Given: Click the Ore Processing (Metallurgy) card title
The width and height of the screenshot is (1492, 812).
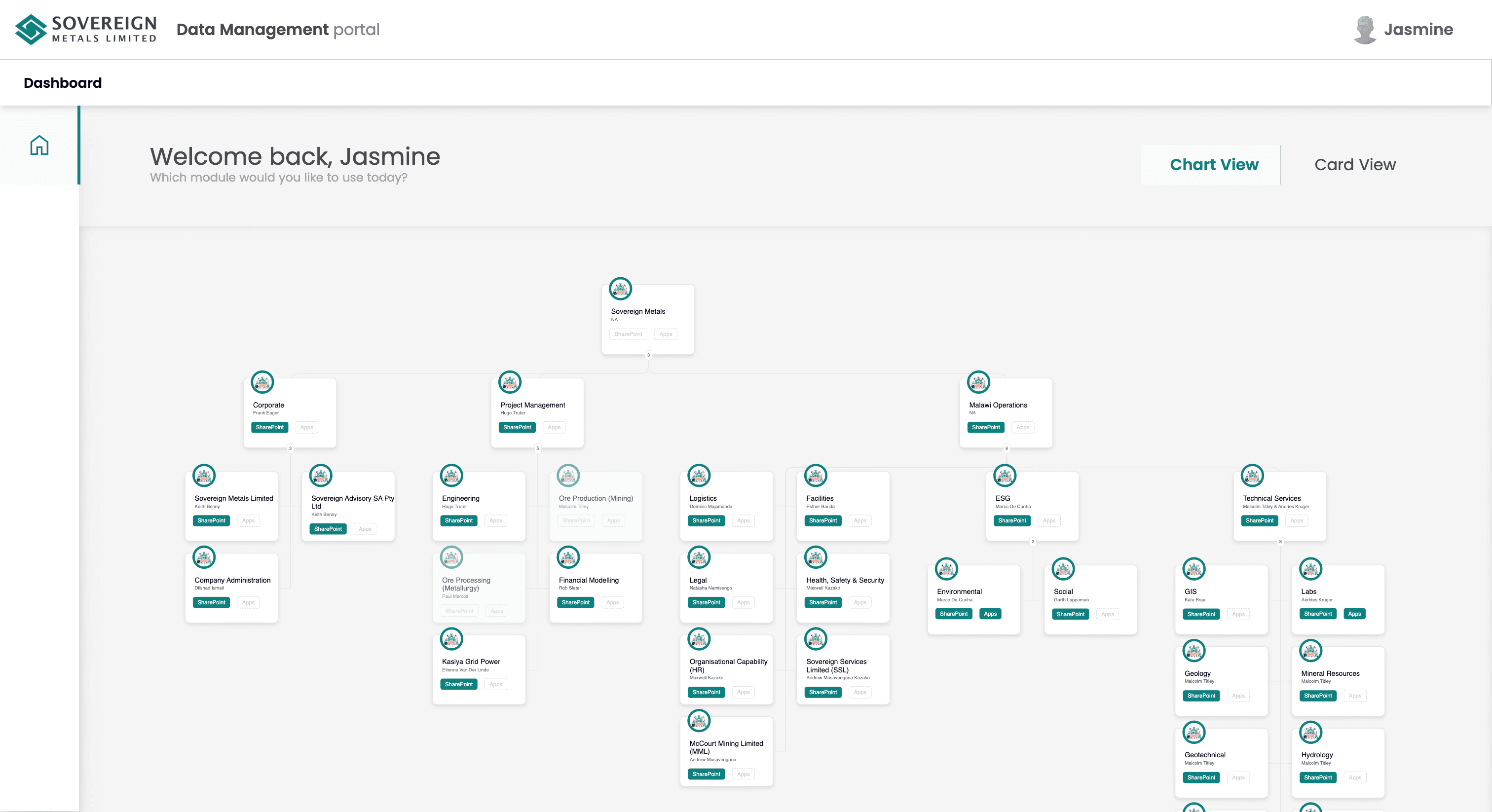Looking at the screenshot, I should tap(466, 584).
